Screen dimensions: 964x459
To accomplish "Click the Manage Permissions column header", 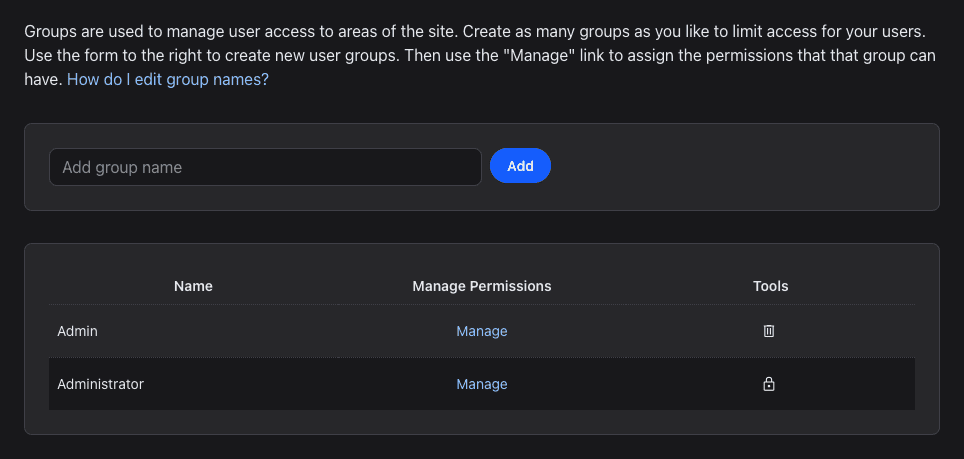I will 481,286.
